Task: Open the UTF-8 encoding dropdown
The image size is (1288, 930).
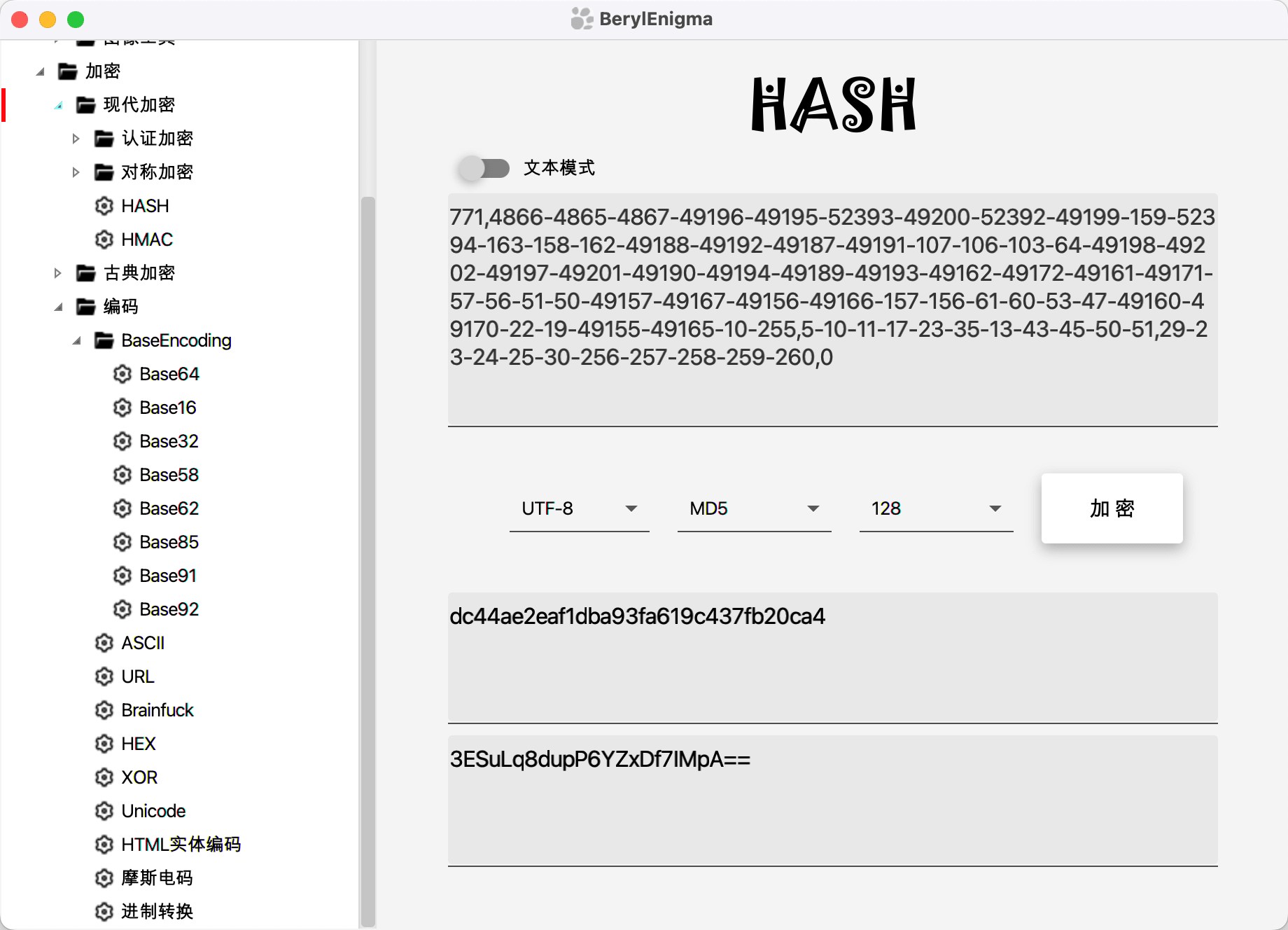Action: click(x=579, y=508)
